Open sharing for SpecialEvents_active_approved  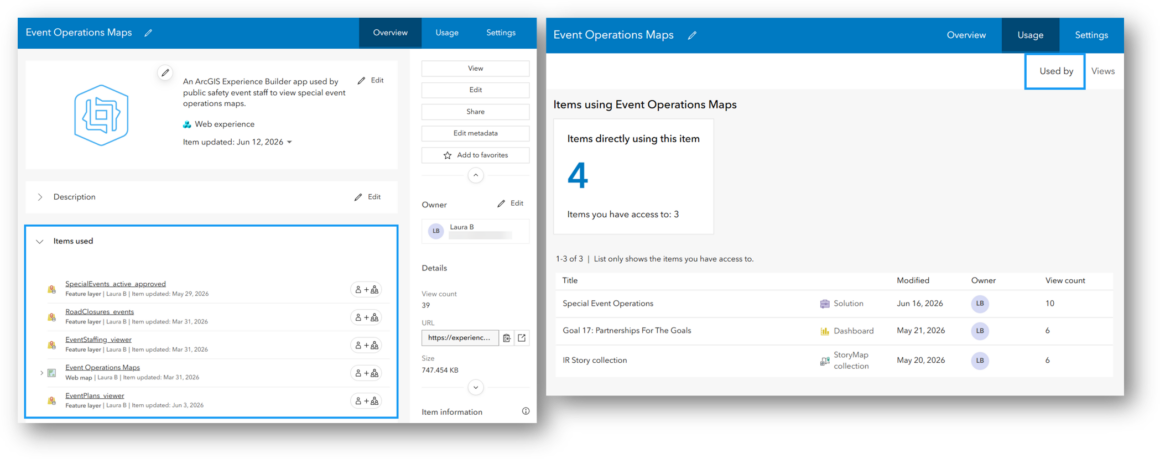pos(366,289)
